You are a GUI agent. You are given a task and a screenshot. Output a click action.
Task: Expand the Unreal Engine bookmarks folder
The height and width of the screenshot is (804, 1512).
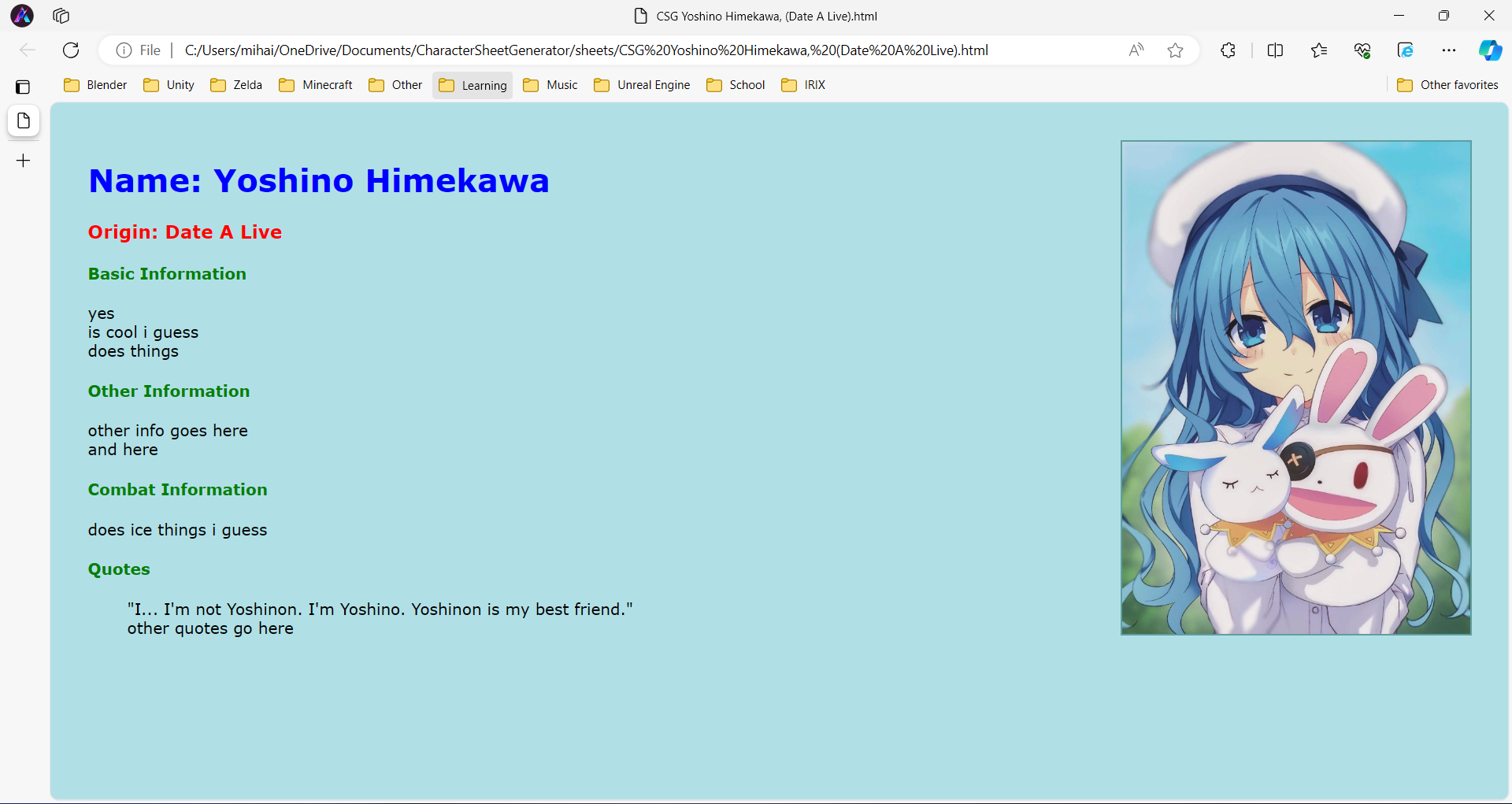click(x=642, y=85)
